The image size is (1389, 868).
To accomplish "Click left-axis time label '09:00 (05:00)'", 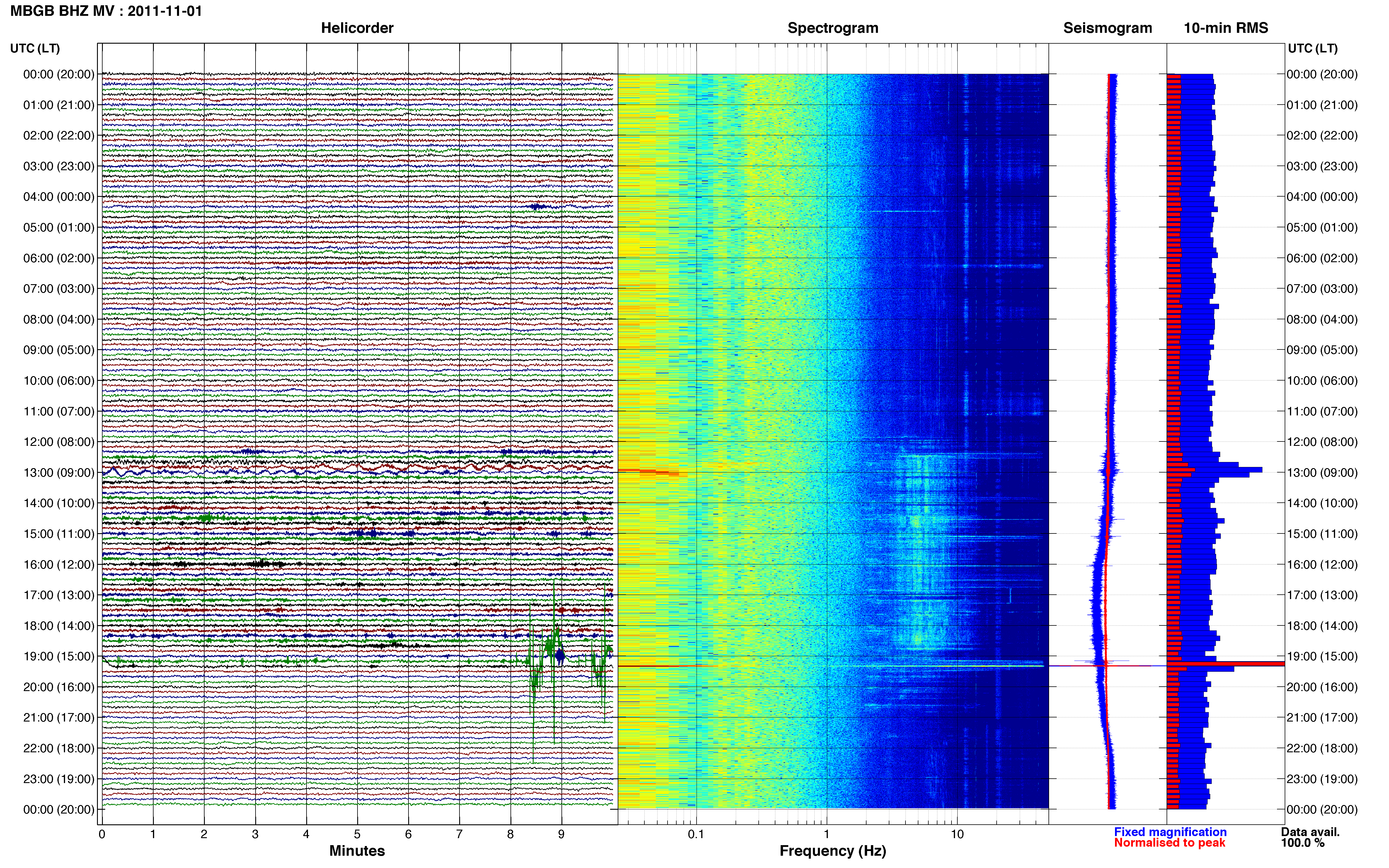I will pyautogui.click(x=59, y=350).
